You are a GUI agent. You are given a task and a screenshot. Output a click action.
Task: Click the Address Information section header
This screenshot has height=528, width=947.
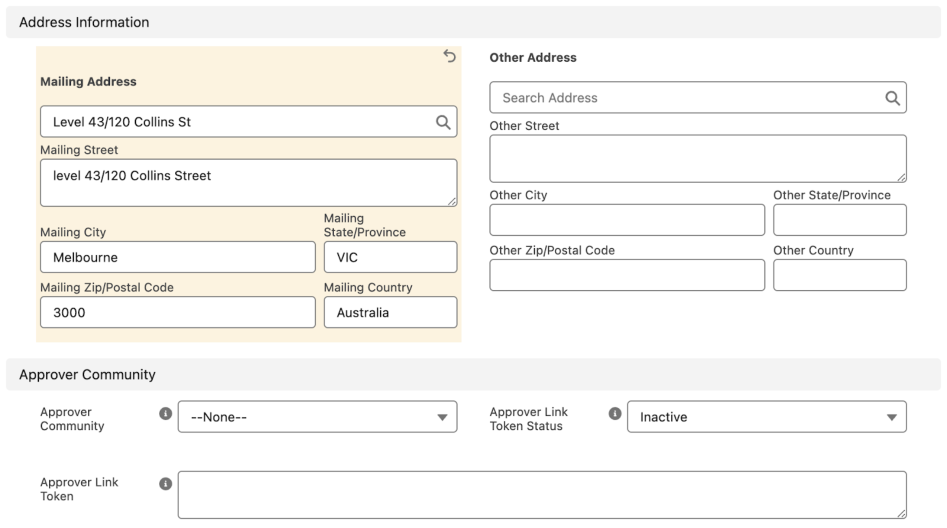point(474,22)
